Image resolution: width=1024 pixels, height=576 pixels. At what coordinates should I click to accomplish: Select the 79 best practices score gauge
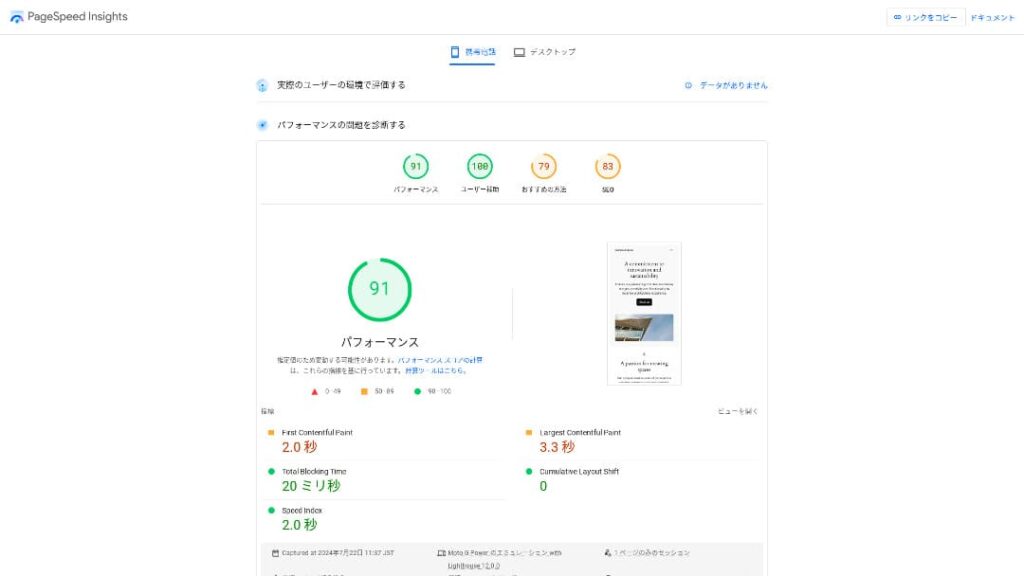pyautogui.click(x=544, y=167)
